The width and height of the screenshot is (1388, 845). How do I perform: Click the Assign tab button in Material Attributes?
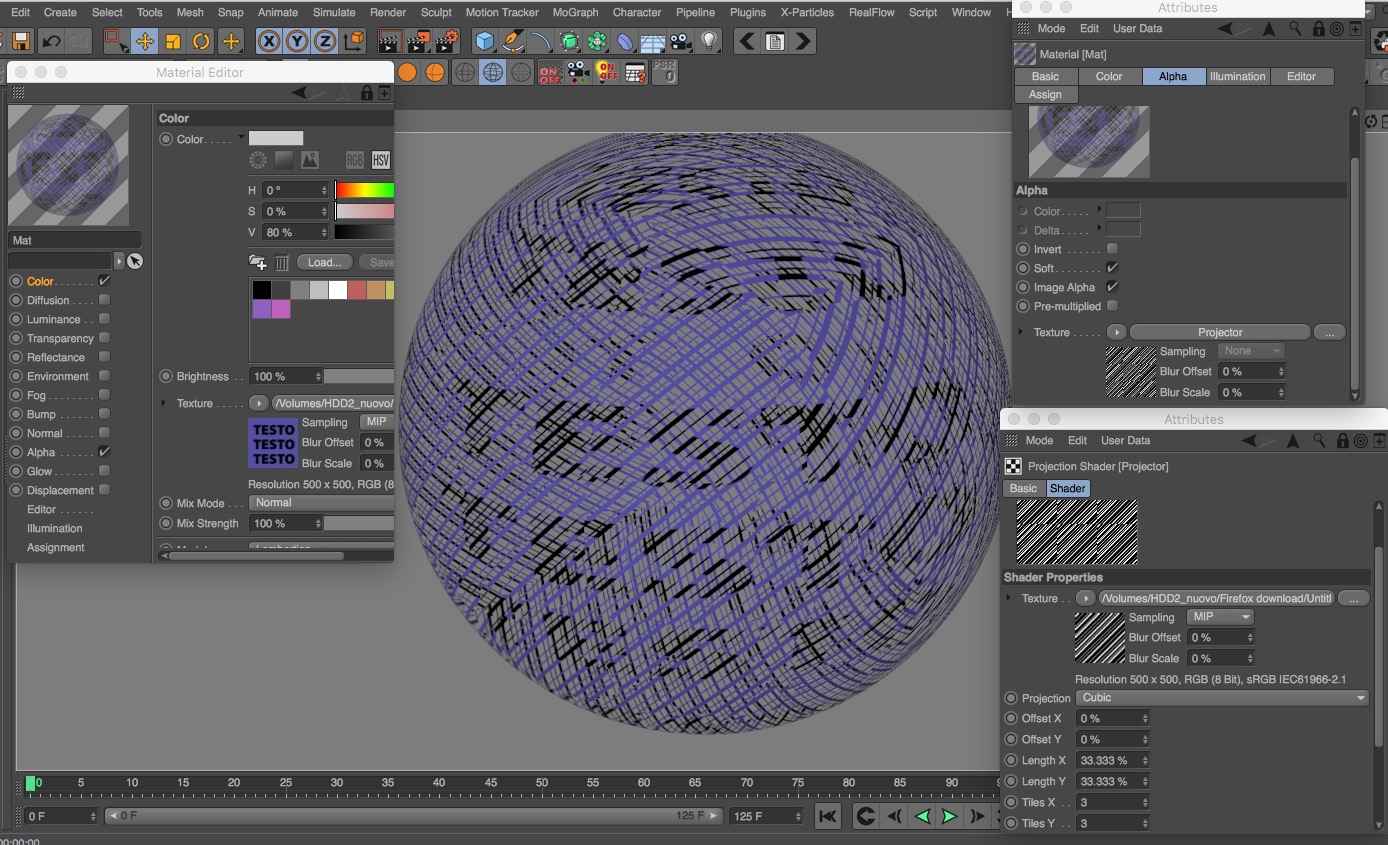click(1045, 94)
